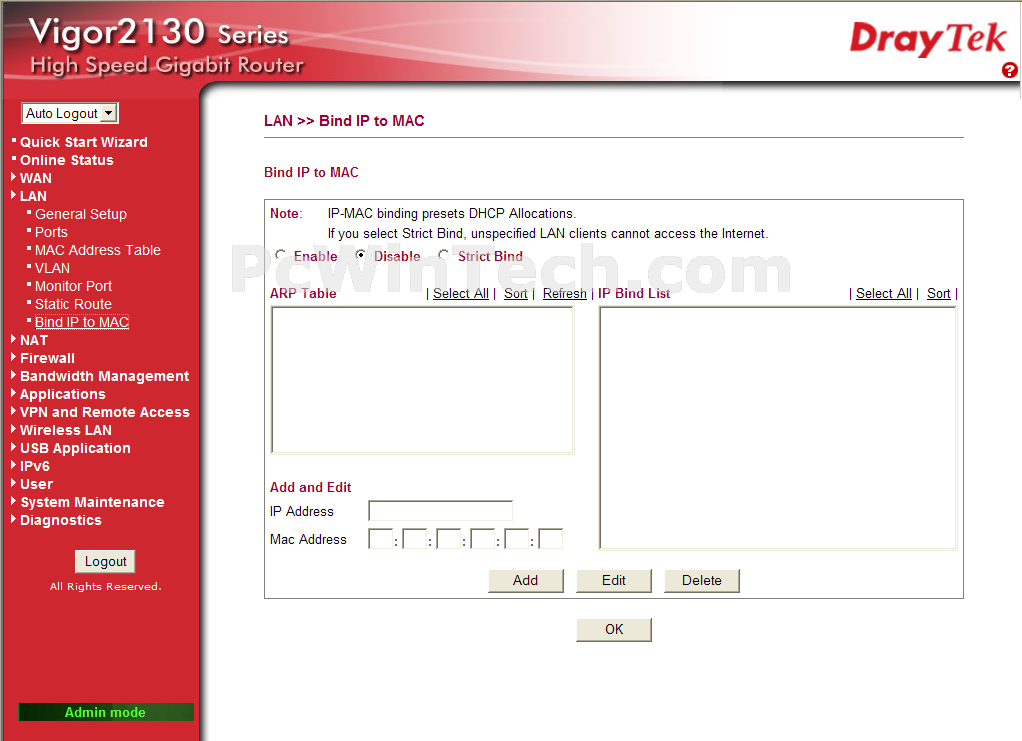Click the DrayTek logo
This screenshot has height=741, width=1022.
pos(928,39)
